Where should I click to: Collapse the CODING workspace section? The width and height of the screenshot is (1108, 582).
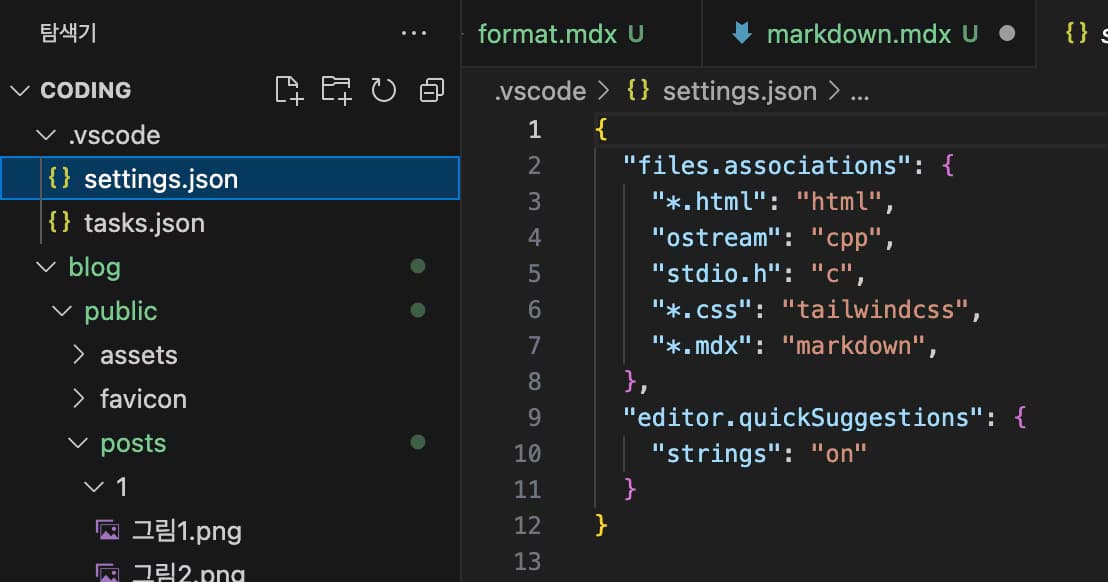tap(20, 90)
